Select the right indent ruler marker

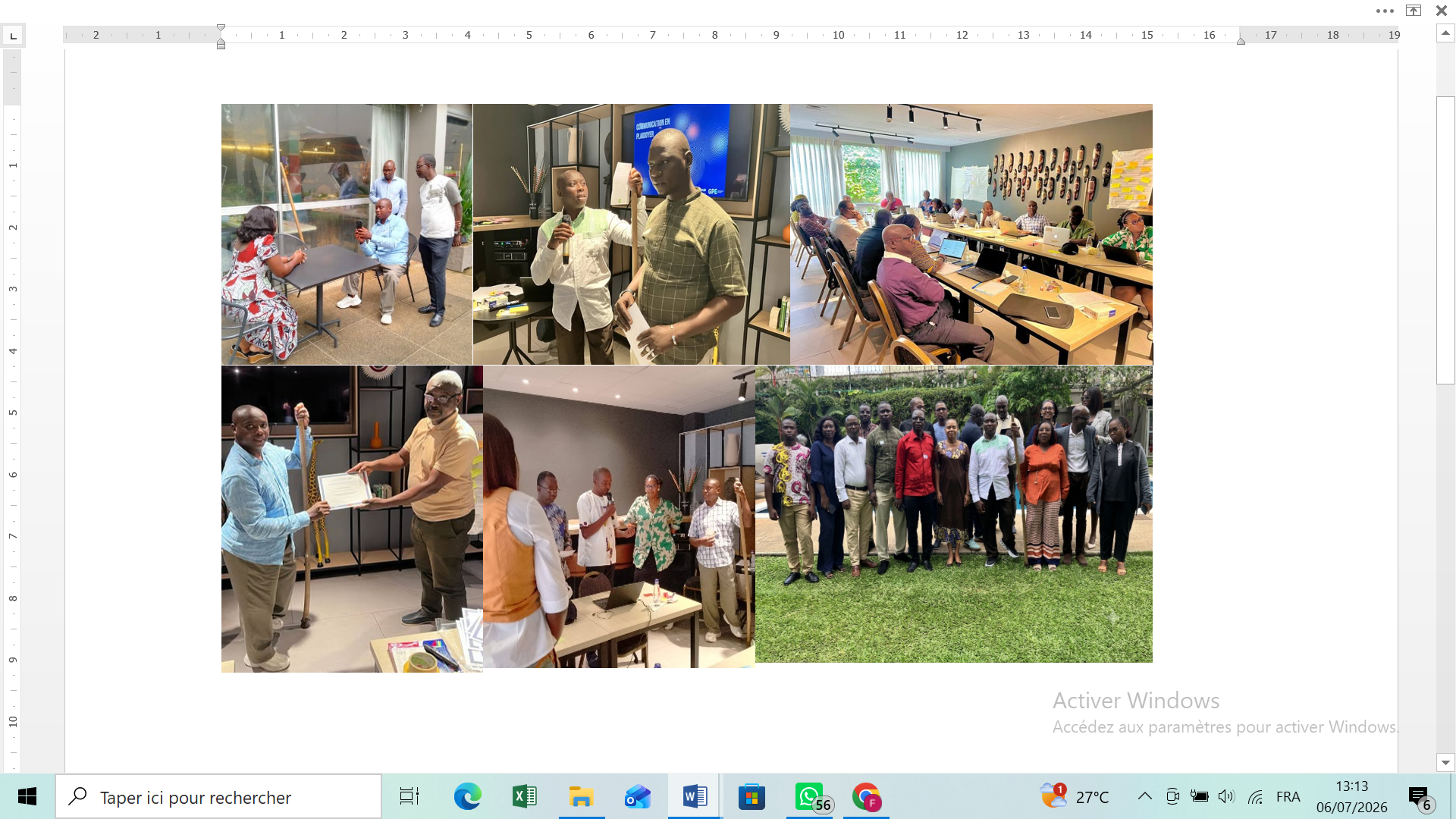(1241, 41)
